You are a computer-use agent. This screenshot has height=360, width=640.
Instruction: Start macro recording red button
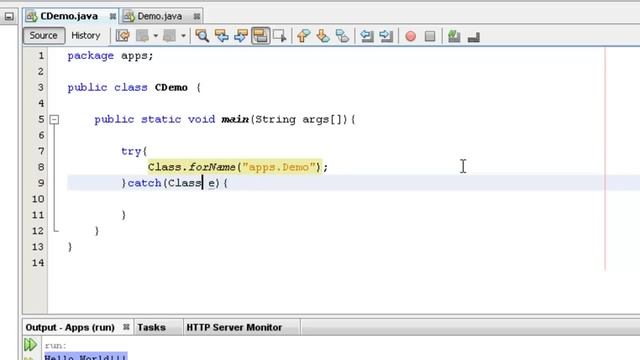[x=411, y=36]
